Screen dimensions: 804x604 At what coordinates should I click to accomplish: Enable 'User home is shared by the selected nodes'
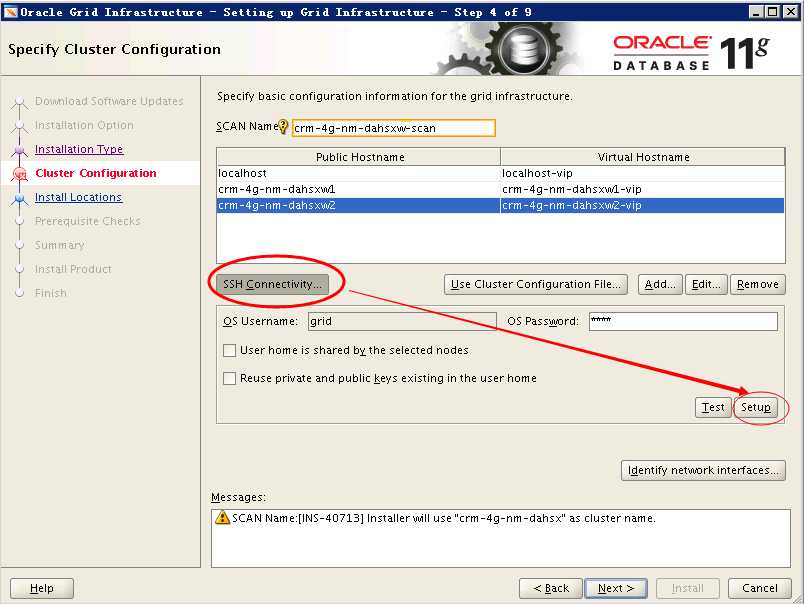[x=229, y=350]
